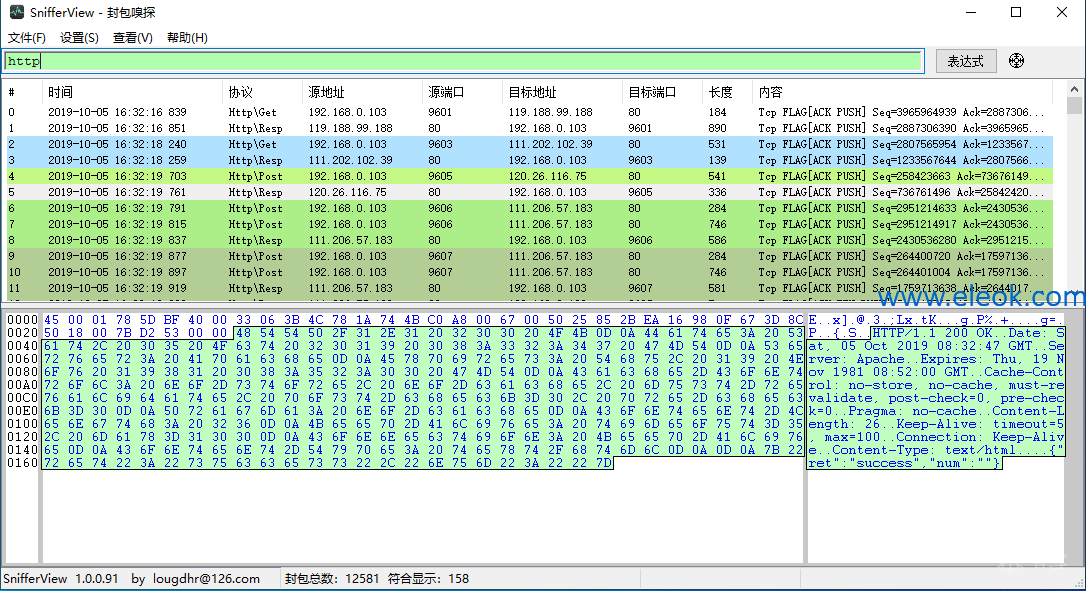Click length value 531 in row 2
The width and height of the screenshot is (1086, 591).
[717, 144]
